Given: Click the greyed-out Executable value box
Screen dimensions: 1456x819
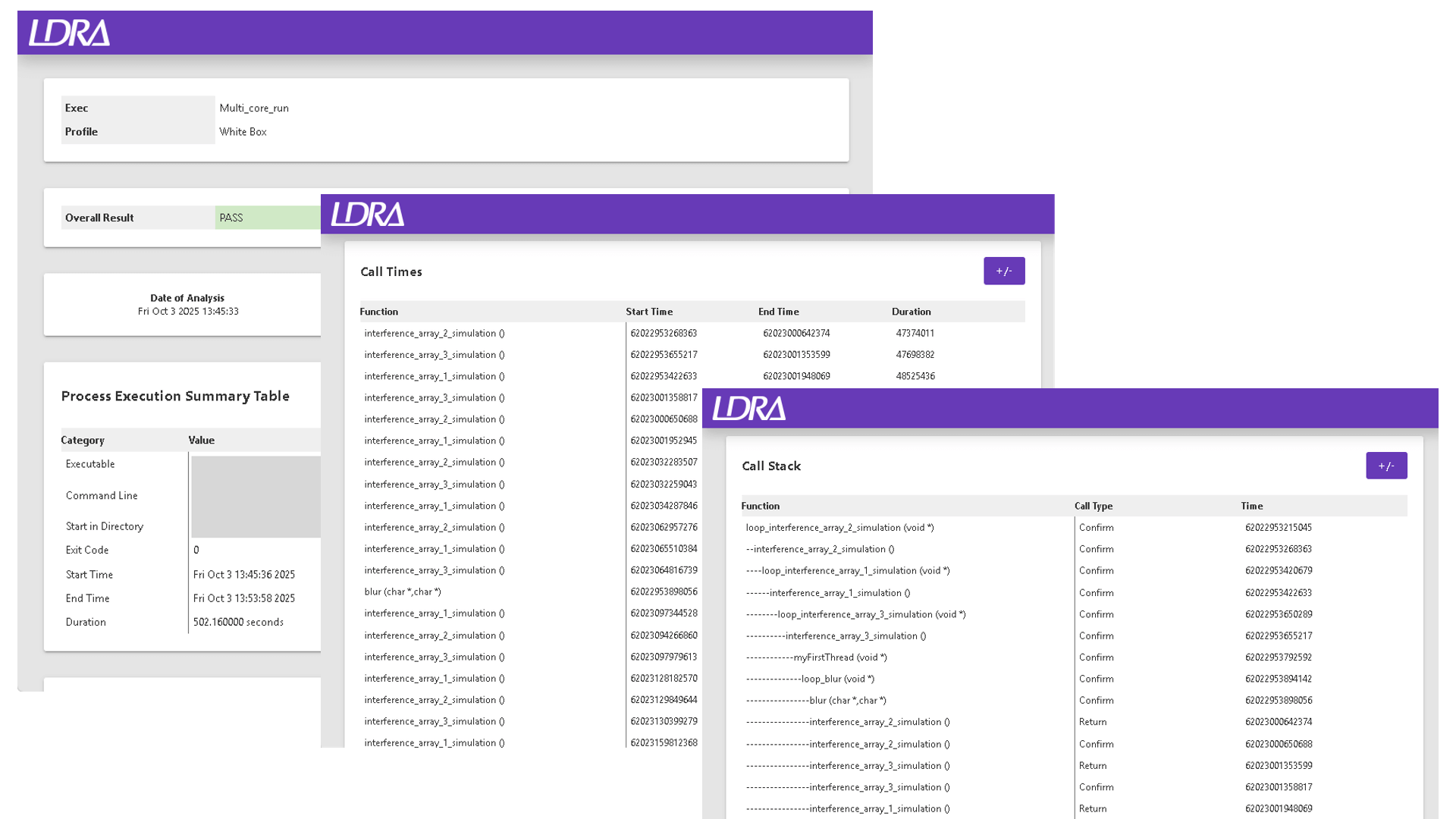Looking at the screenshot, I should click(x=256, y=497).
